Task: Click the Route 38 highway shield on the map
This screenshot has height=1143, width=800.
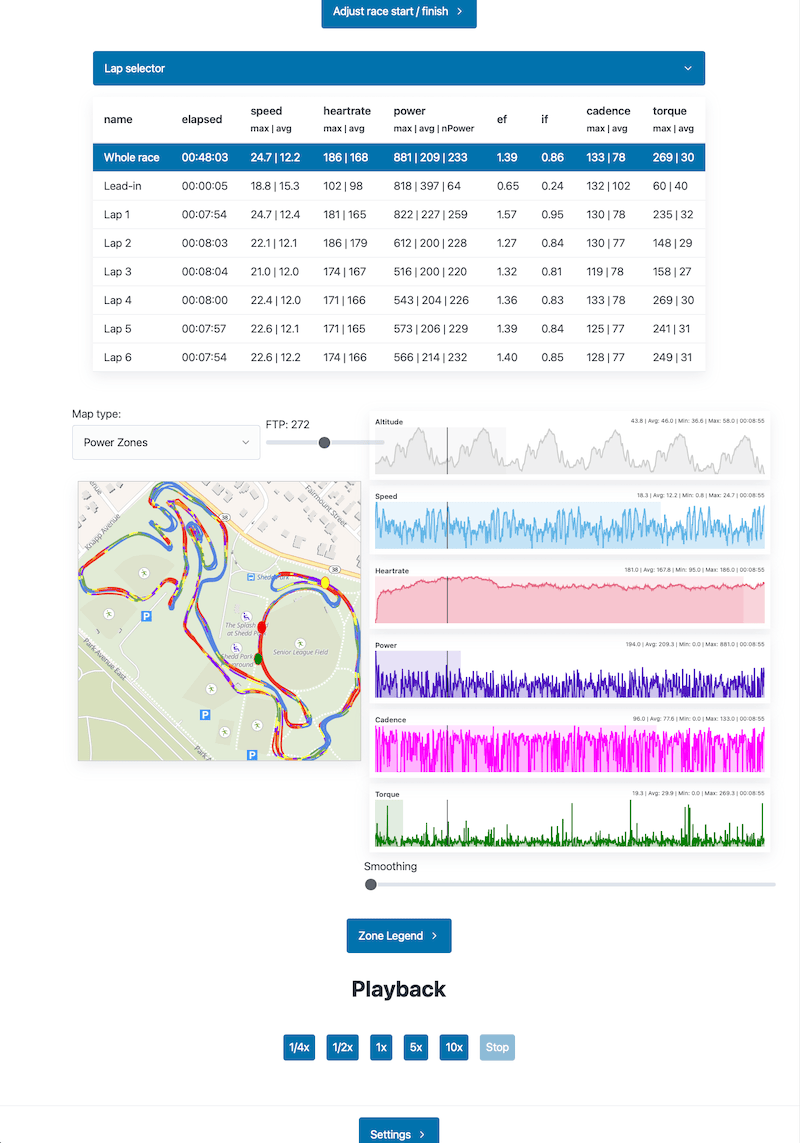Action: pos(335,568)
